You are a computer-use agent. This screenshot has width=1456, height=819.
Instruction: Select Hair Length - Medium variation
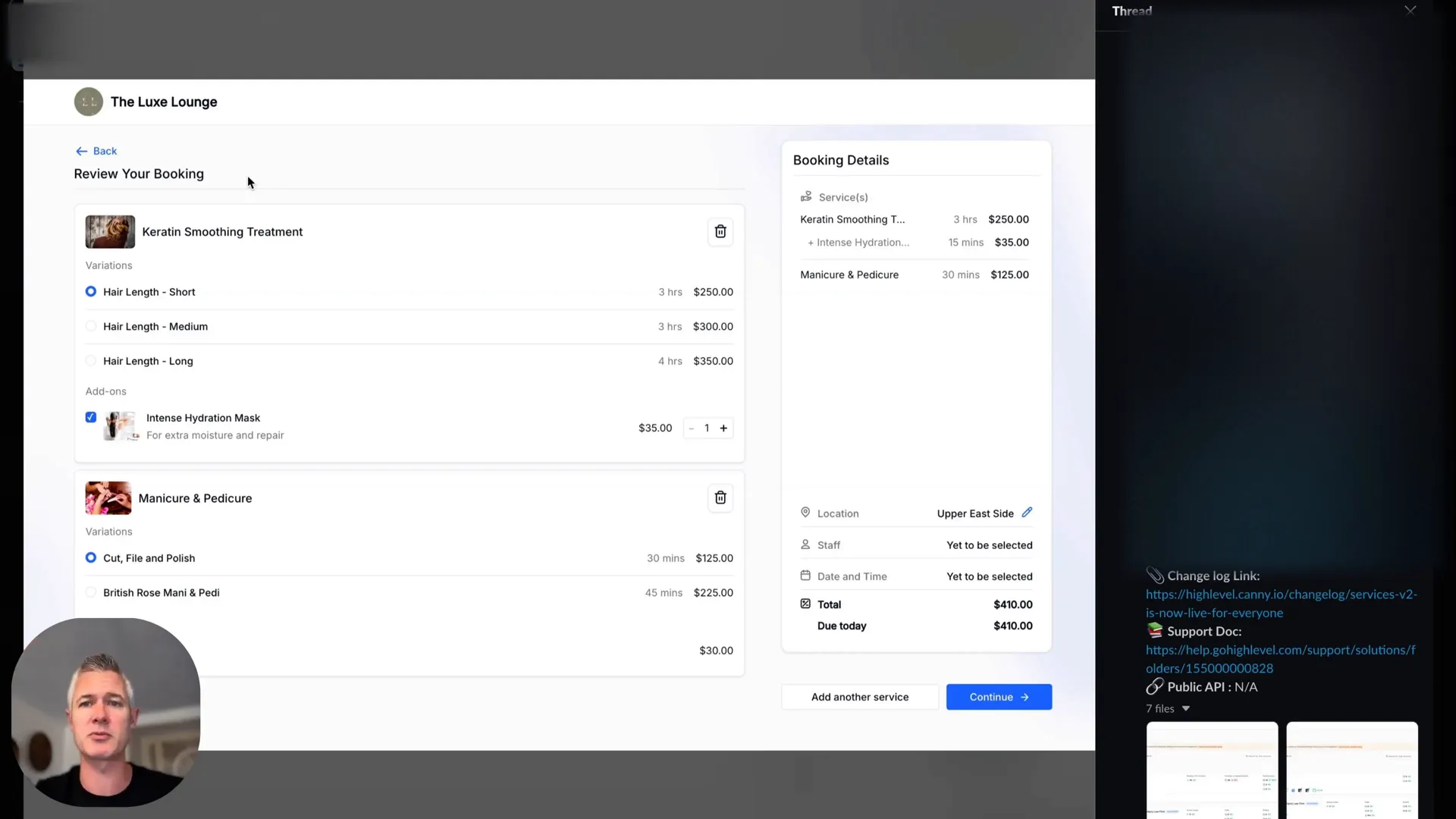click(x=90, y=326)
